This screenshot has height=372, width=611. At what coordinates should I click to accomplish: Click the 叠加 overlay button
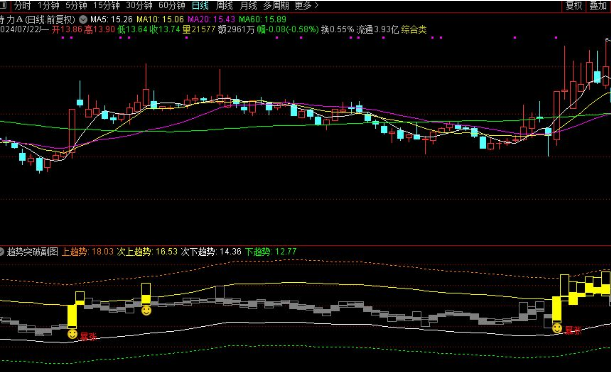(x=598, y=5)
